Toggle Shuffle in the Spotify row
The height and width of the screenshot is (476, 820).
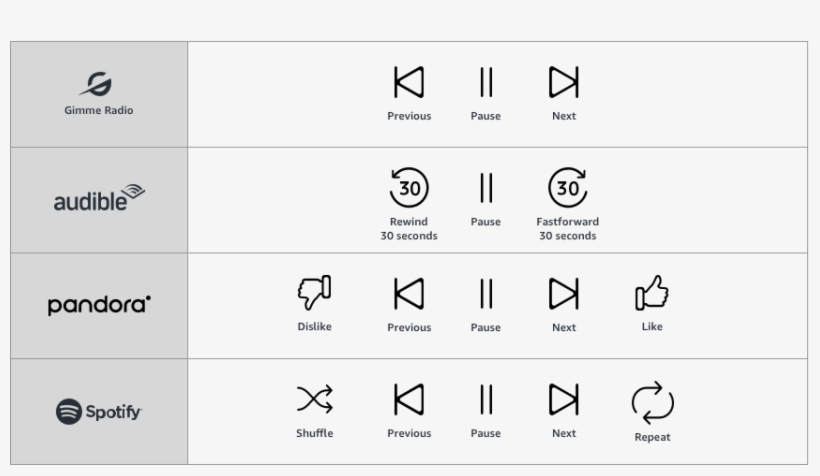(x=314, y=399)
